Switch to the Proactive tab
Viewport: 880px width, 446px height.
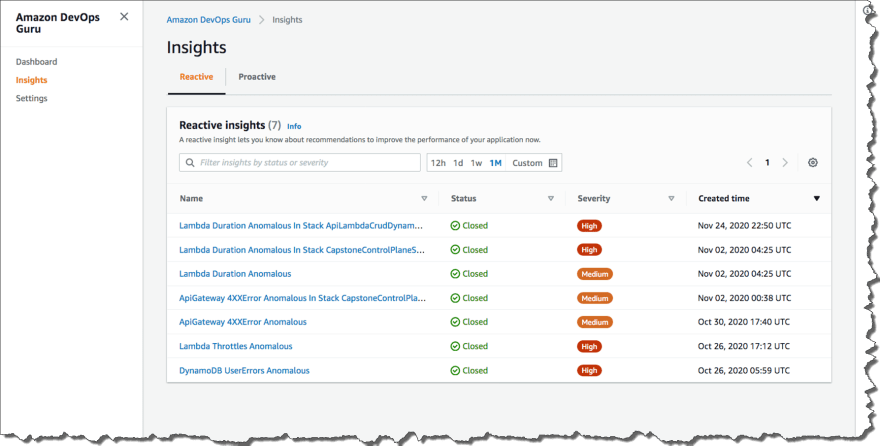click(x=257, y=77)
